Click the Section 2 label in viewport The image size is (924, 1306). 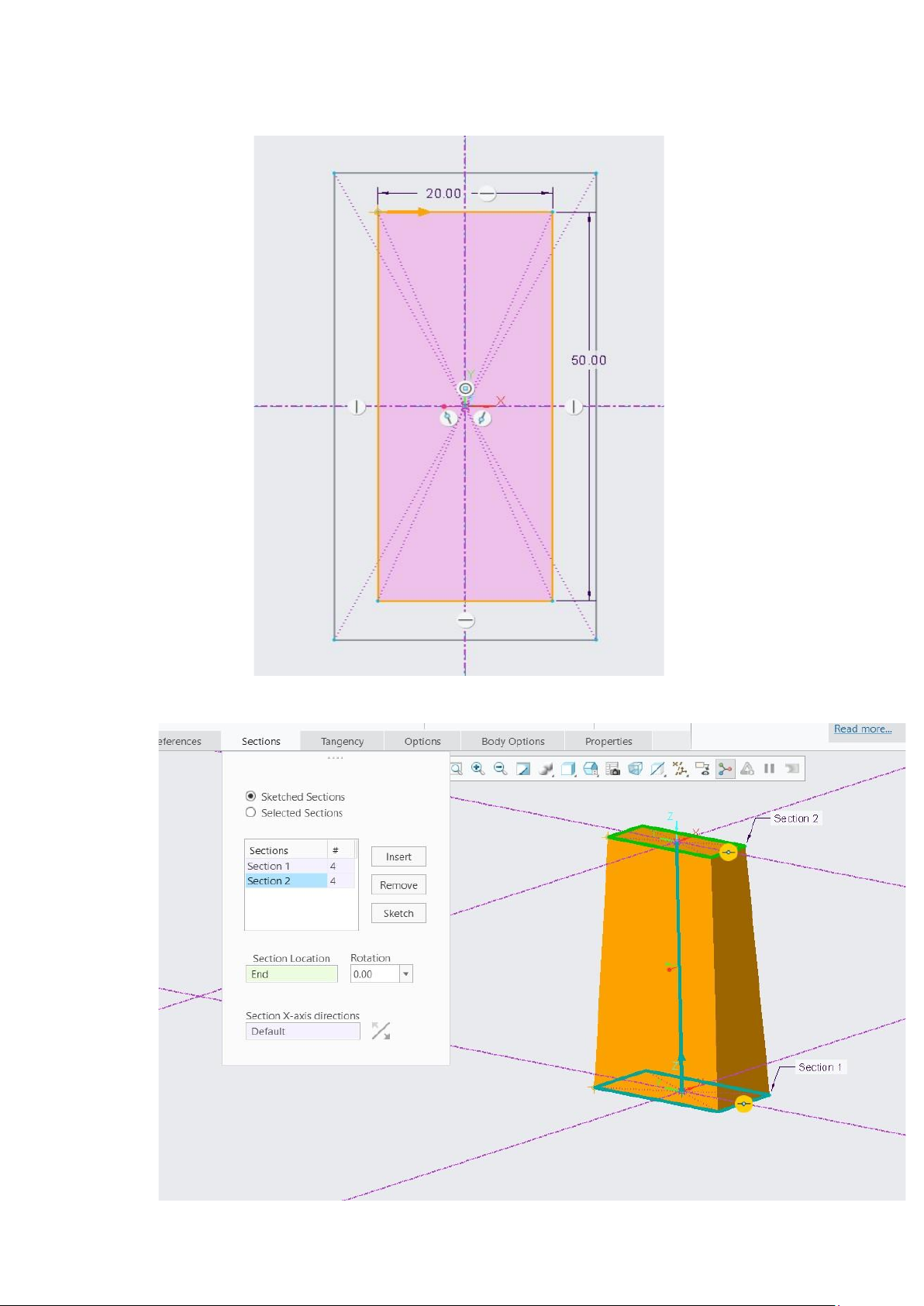796,818
